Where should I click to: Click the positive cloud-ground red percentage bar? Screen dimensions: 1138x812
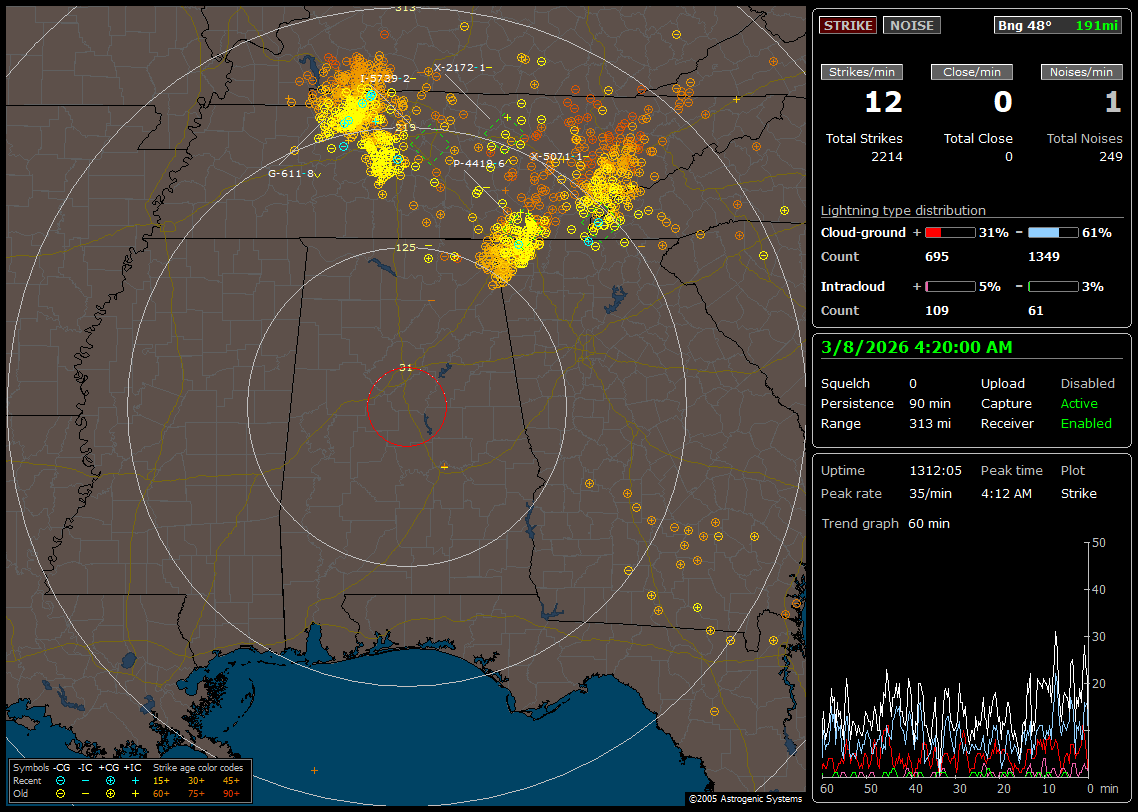(x=949, y=232)
